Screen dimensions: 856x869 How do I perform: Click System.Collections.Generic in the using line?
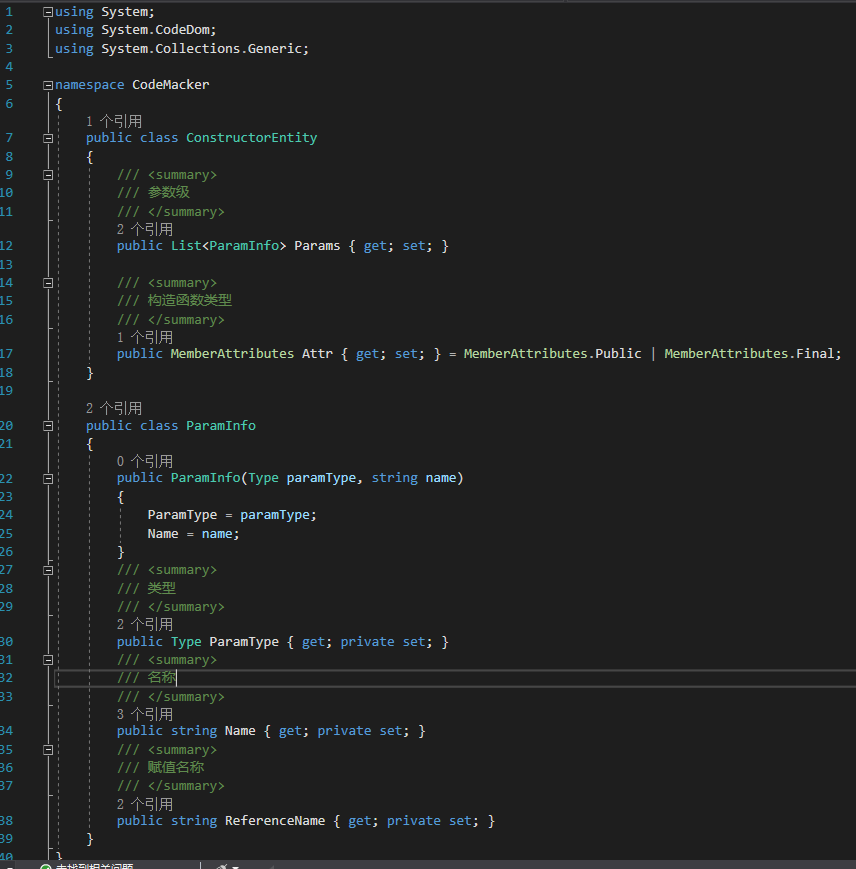click(x=201, y=49)
